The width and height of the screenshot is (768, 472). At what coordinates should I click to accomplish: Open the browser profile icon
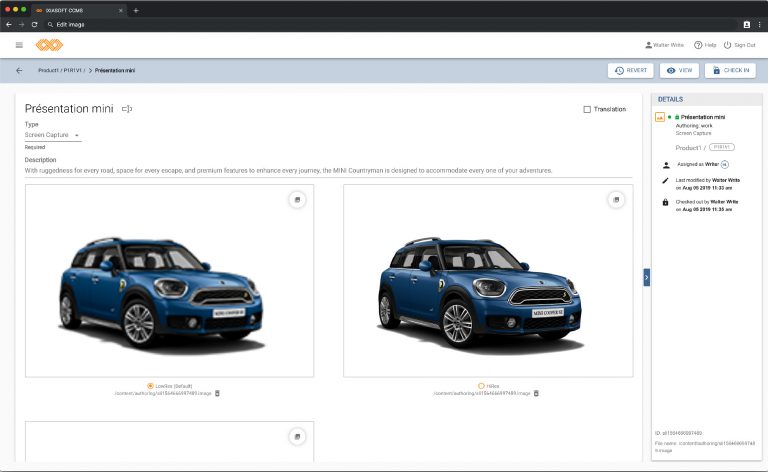tap(746, 24)
